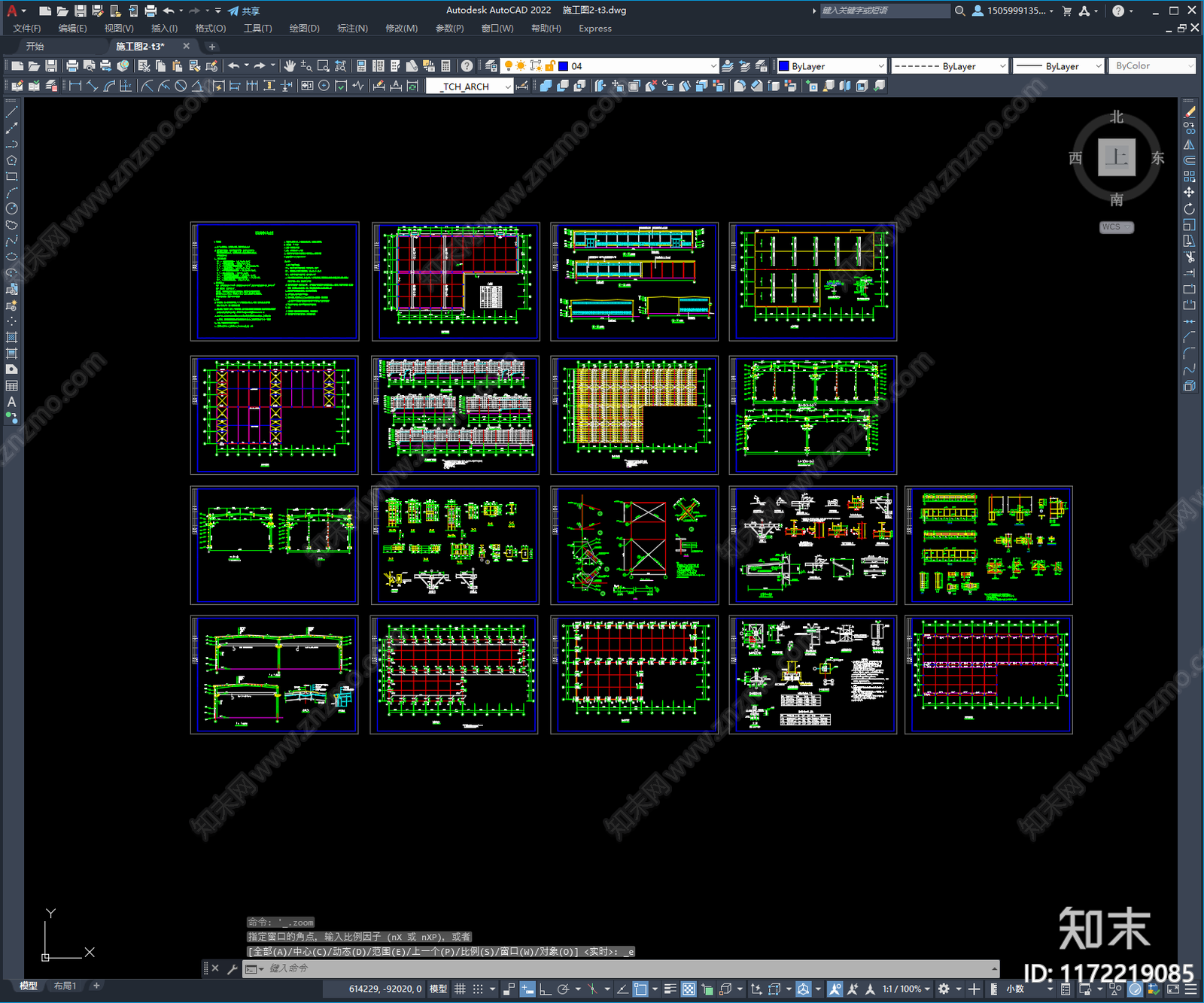The width and height of the screenshot is (1204, 1003).
Task: Click the 东 direction on the ViewCube
Action: click(x=1157, y=158)
